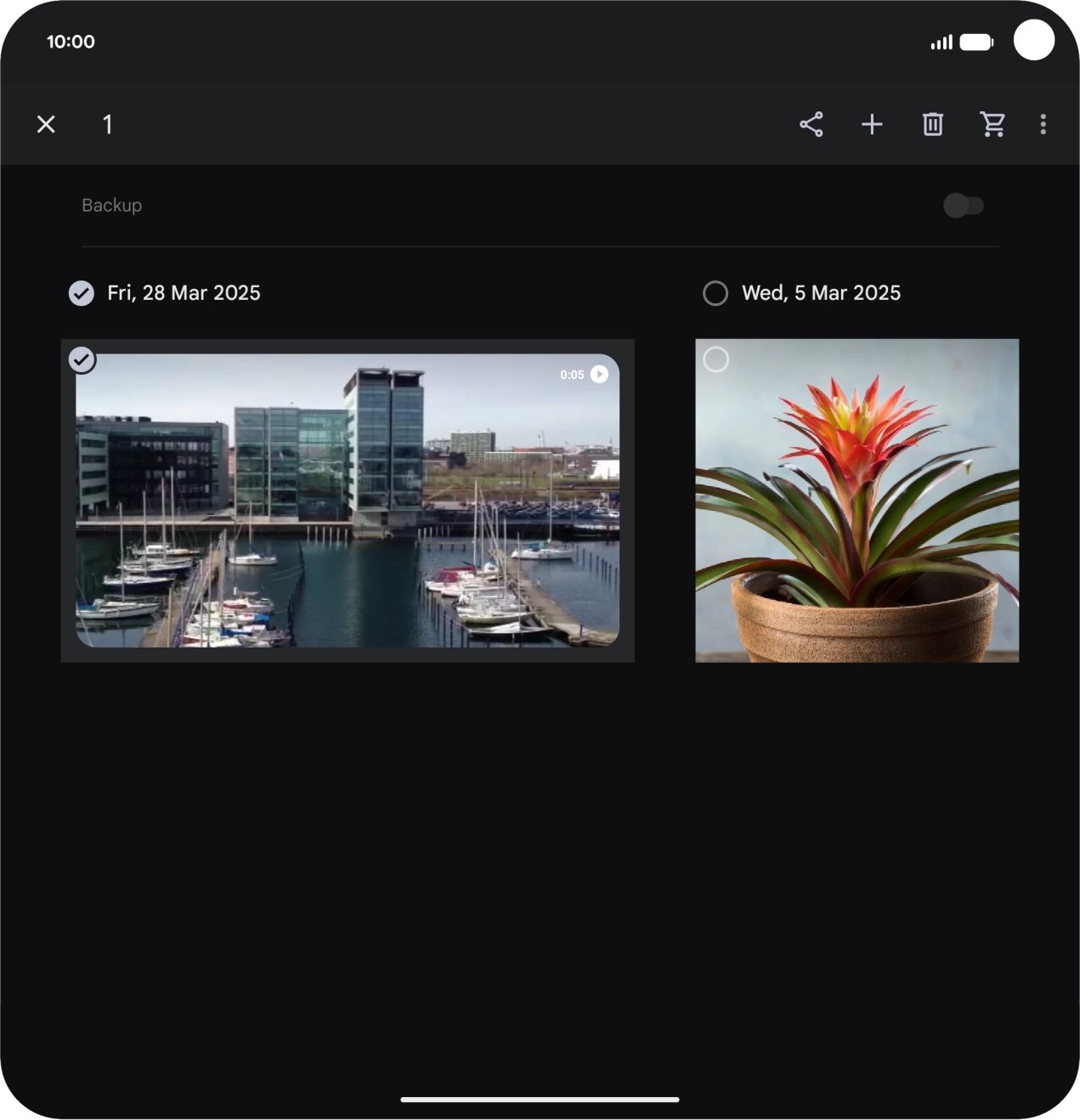Close selection mode with X icon
The width and height of the screenshot is (1080, 1120).
[46, 124]
